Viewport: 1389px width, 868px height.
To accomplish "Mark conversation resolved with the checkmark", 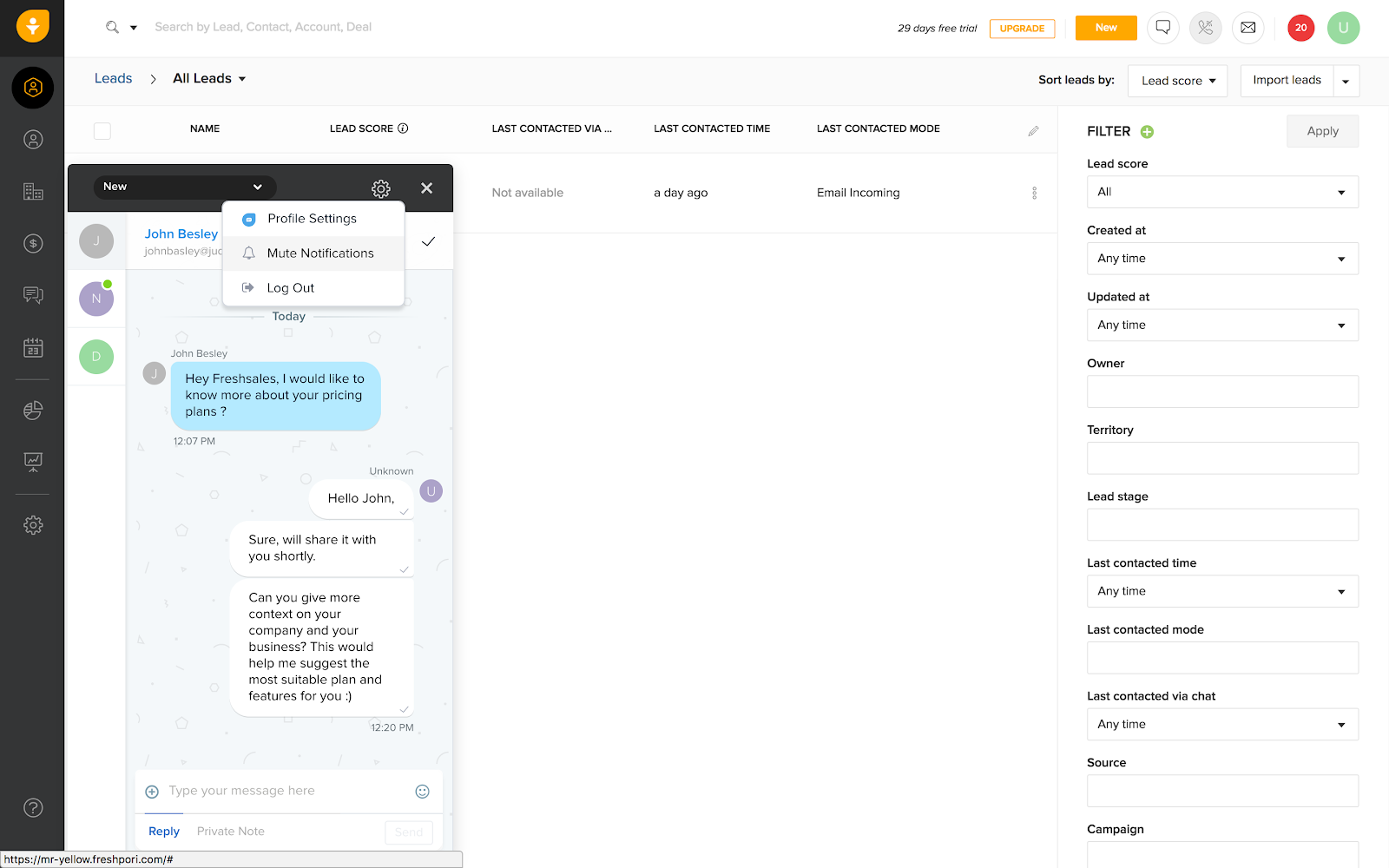I will point(428,241).
